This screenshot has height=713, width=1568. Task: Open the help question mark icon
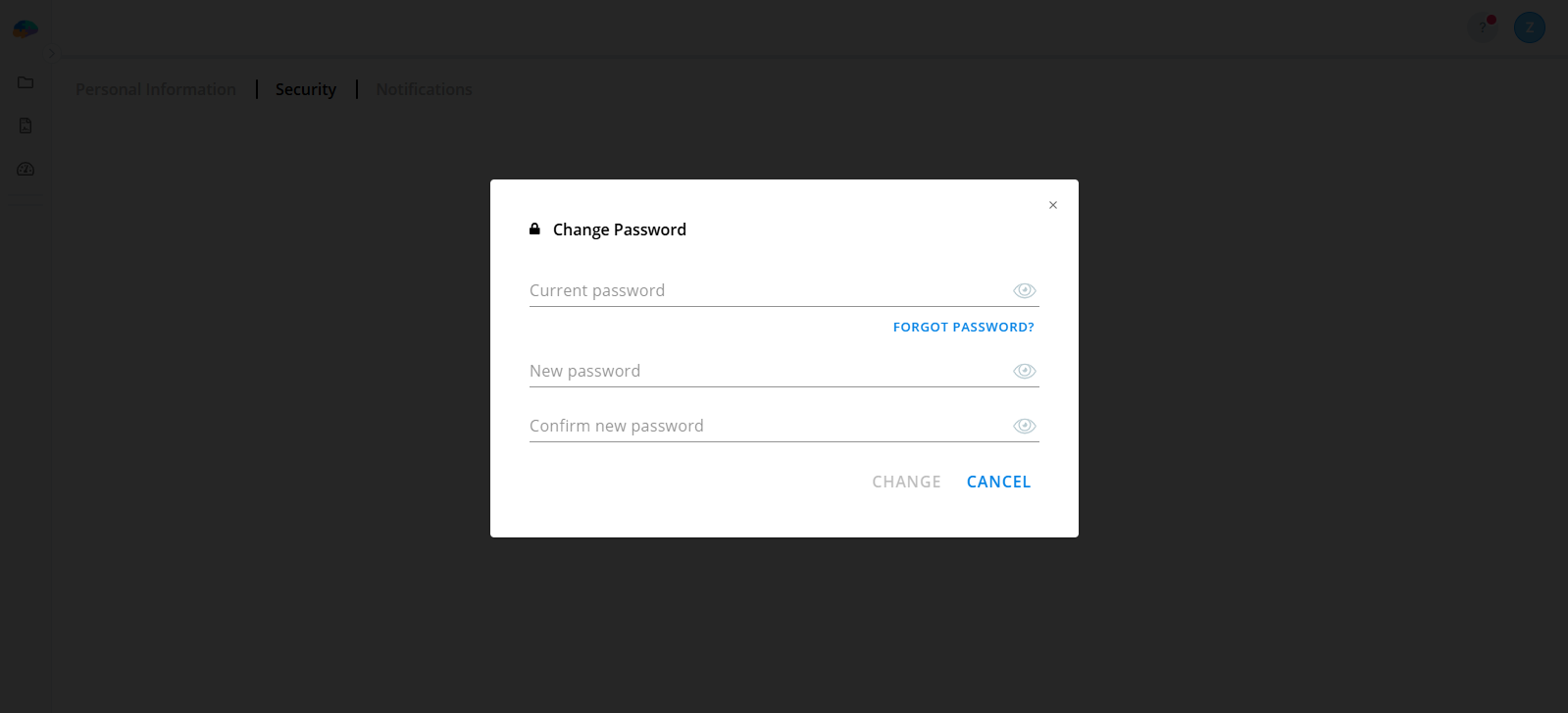1483,27
